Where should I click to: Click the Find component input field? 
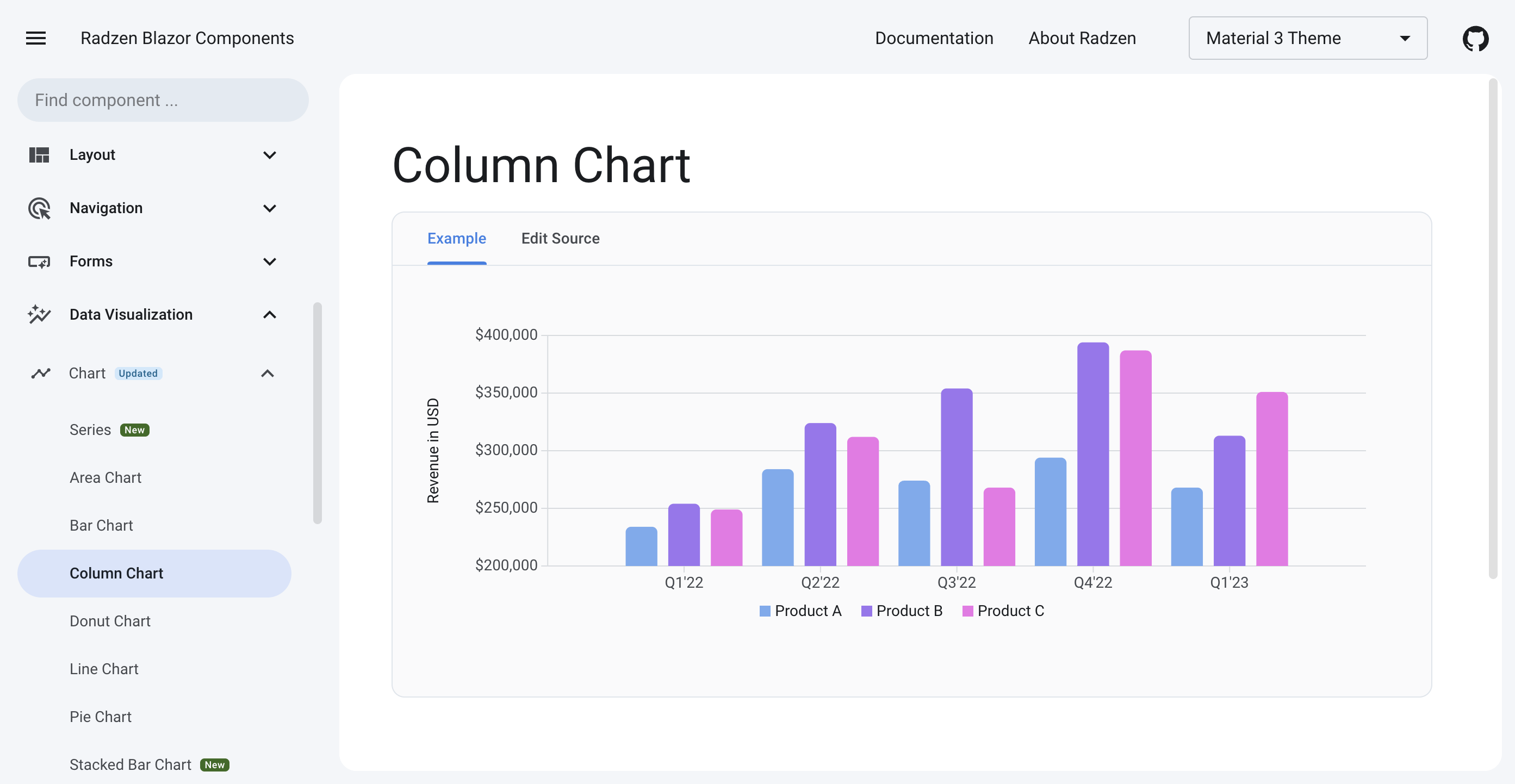(162, 99)
